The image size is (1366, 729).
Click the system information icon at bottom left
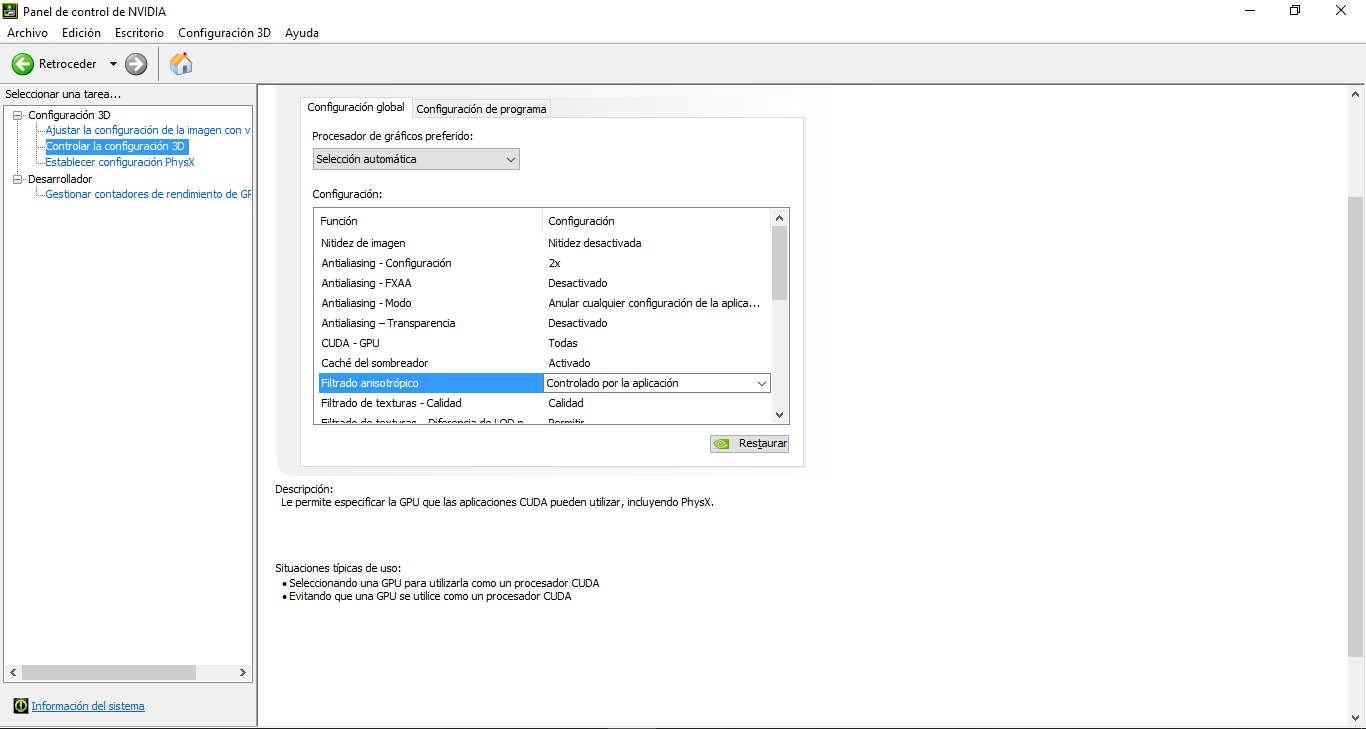[x=20, y=706]
